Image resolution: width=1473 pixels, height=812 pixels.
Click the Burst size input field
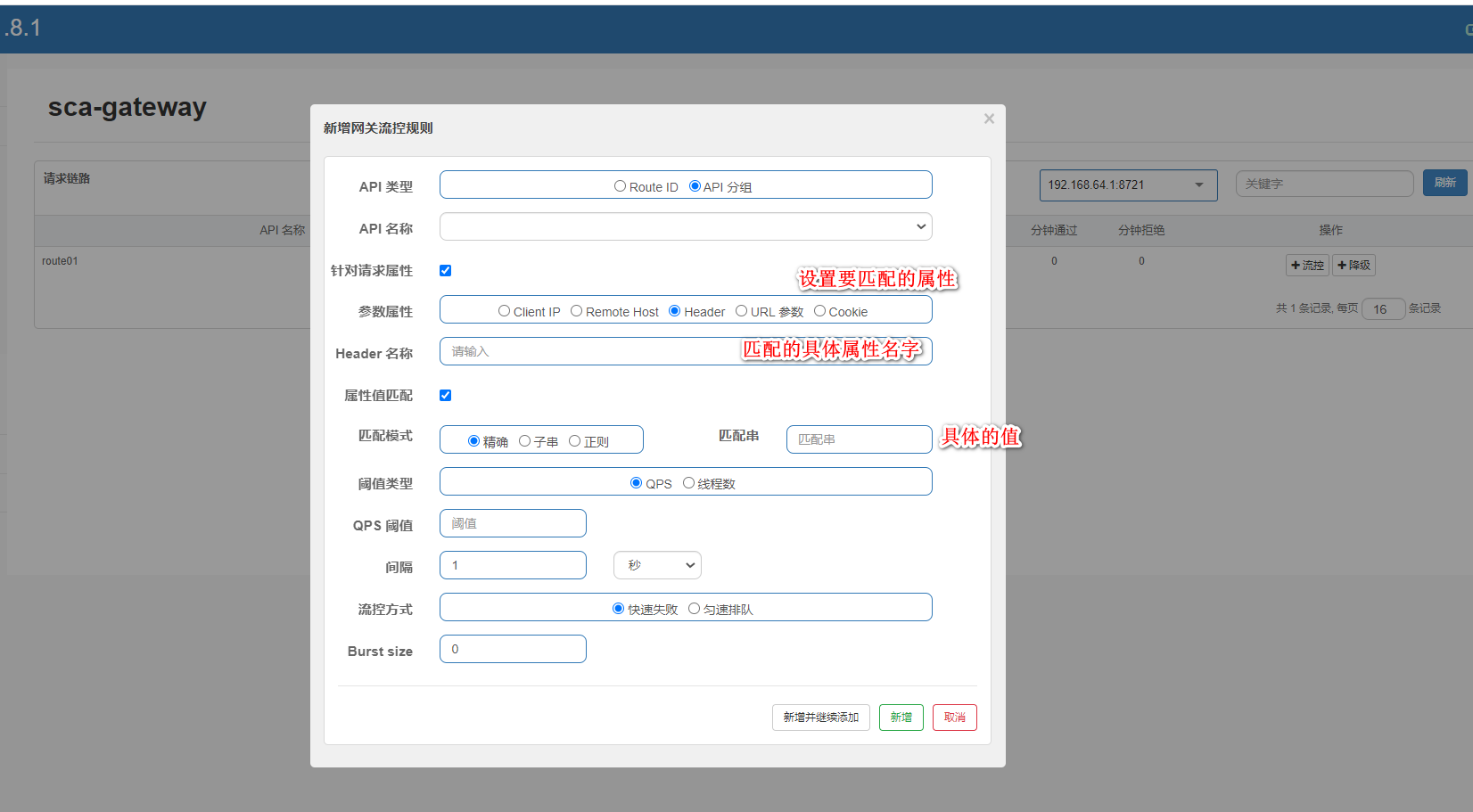pos(513,649)
